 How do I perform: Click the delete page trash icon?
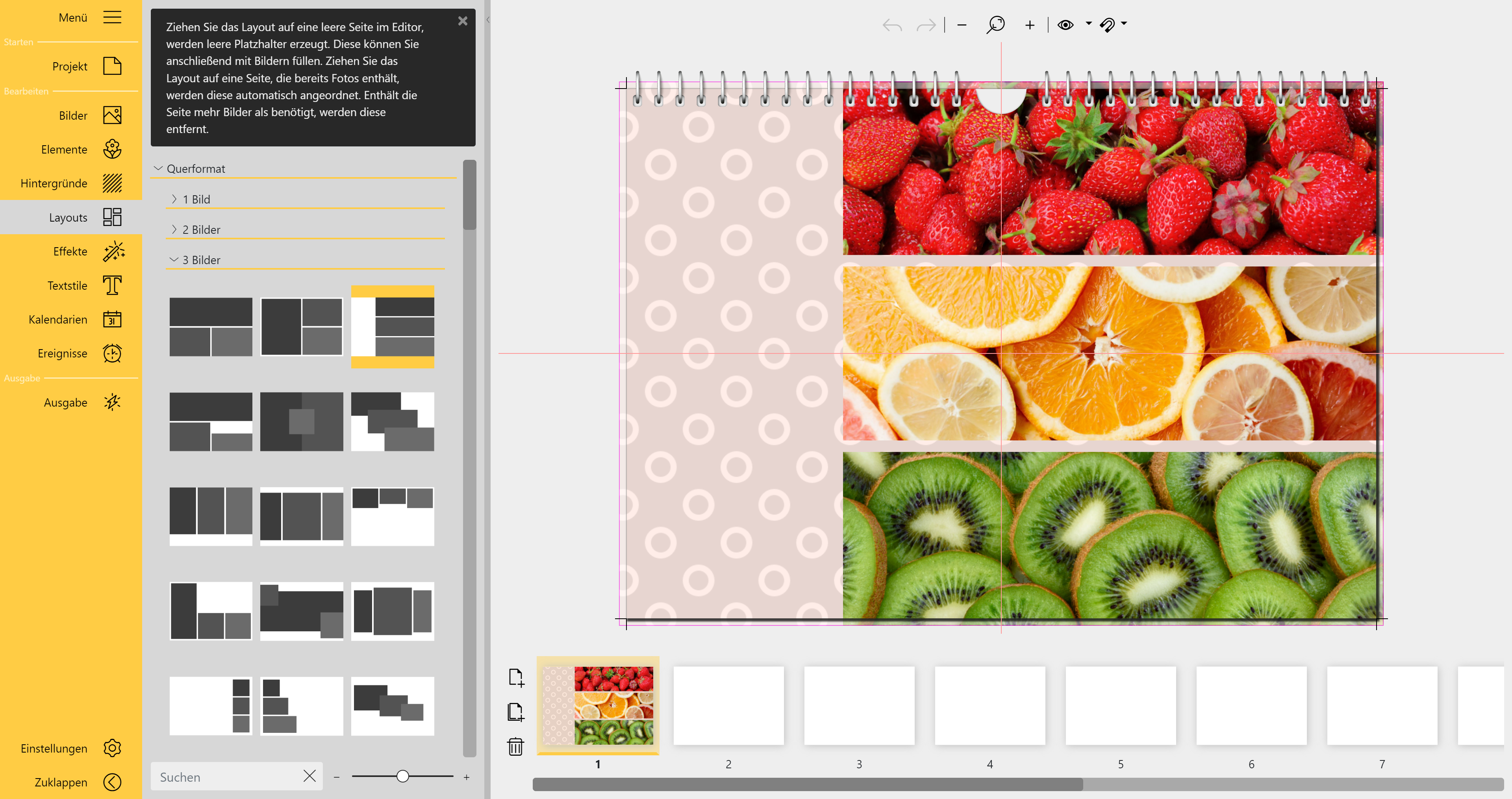coord(515,746)
